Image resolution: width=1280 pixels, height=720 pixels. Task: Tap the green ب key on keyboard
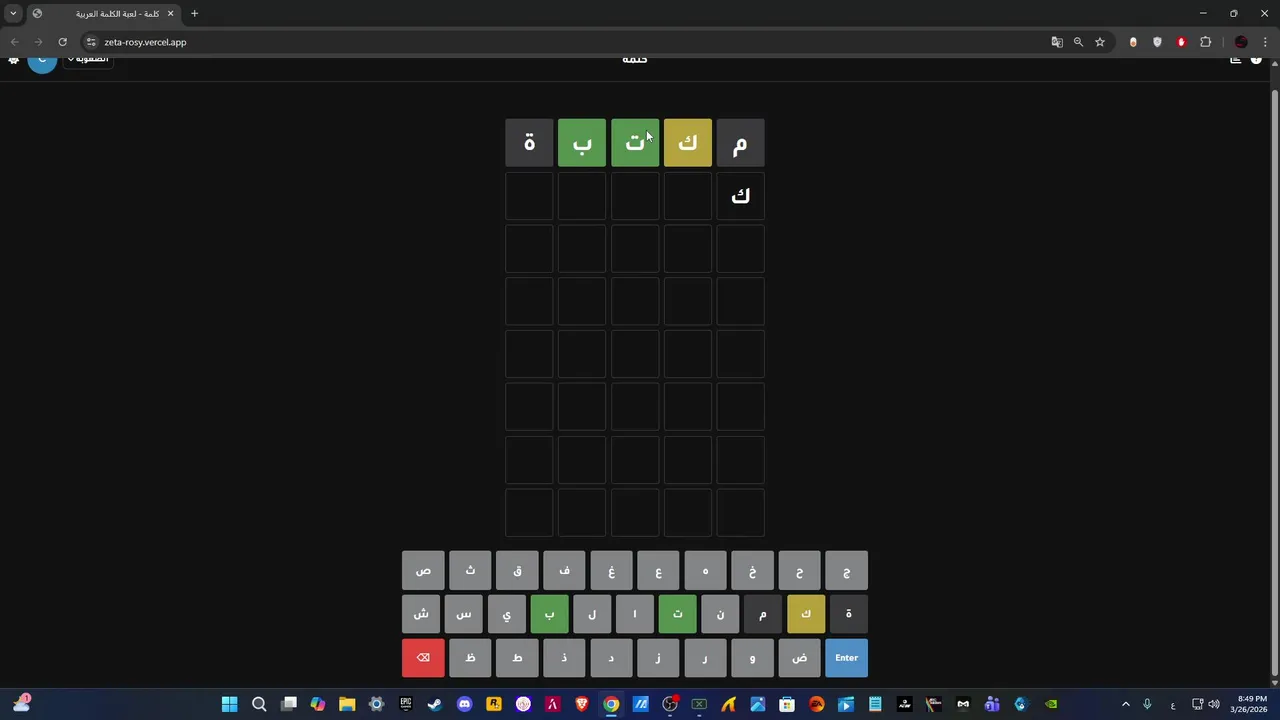tap(549, 614)
